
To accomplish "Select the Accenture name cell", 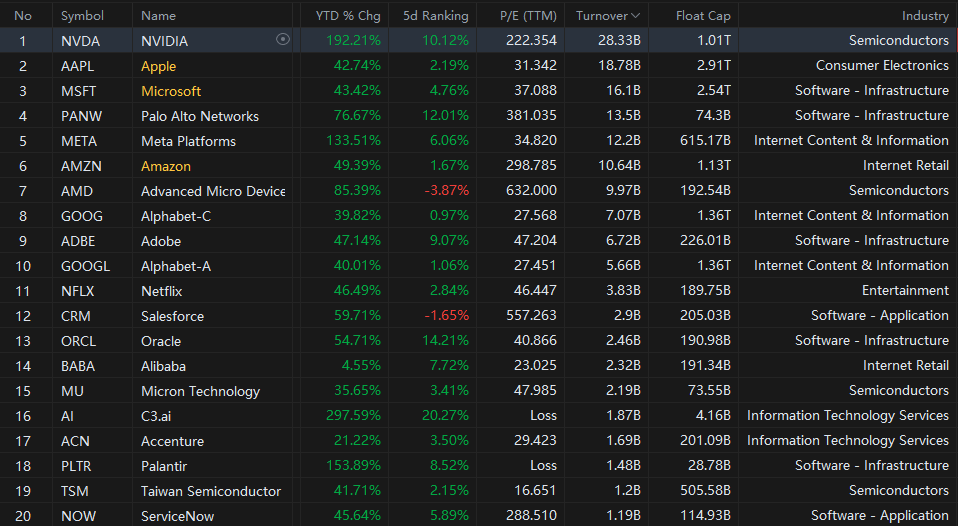I will pyautogui.click(x=172, y=442).
